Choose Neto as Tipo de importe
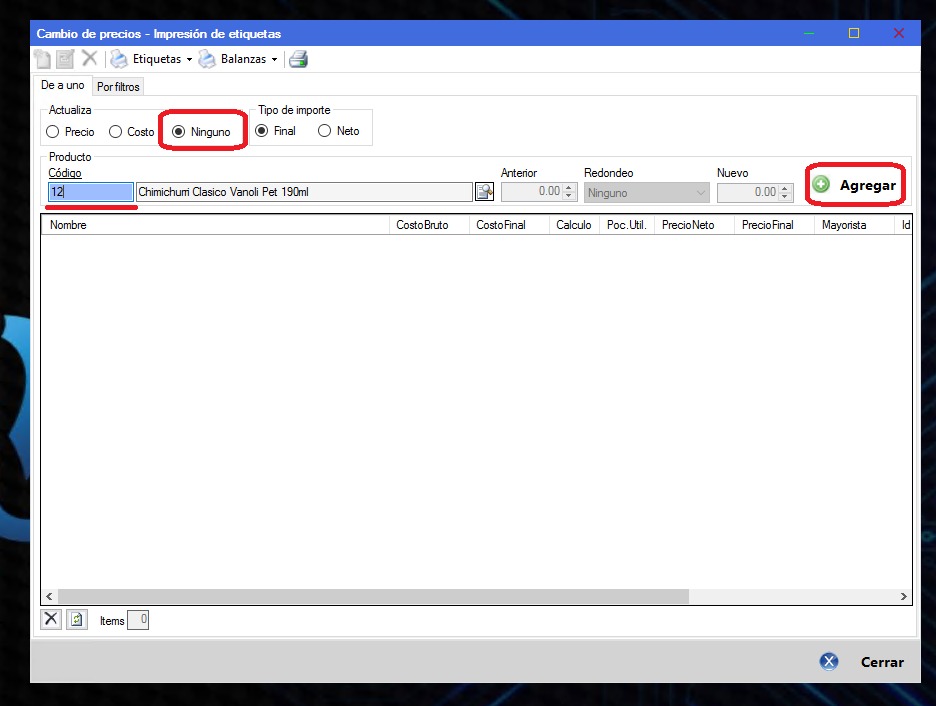The width and height of the screenshot is (936, 706). coord(324,131)
